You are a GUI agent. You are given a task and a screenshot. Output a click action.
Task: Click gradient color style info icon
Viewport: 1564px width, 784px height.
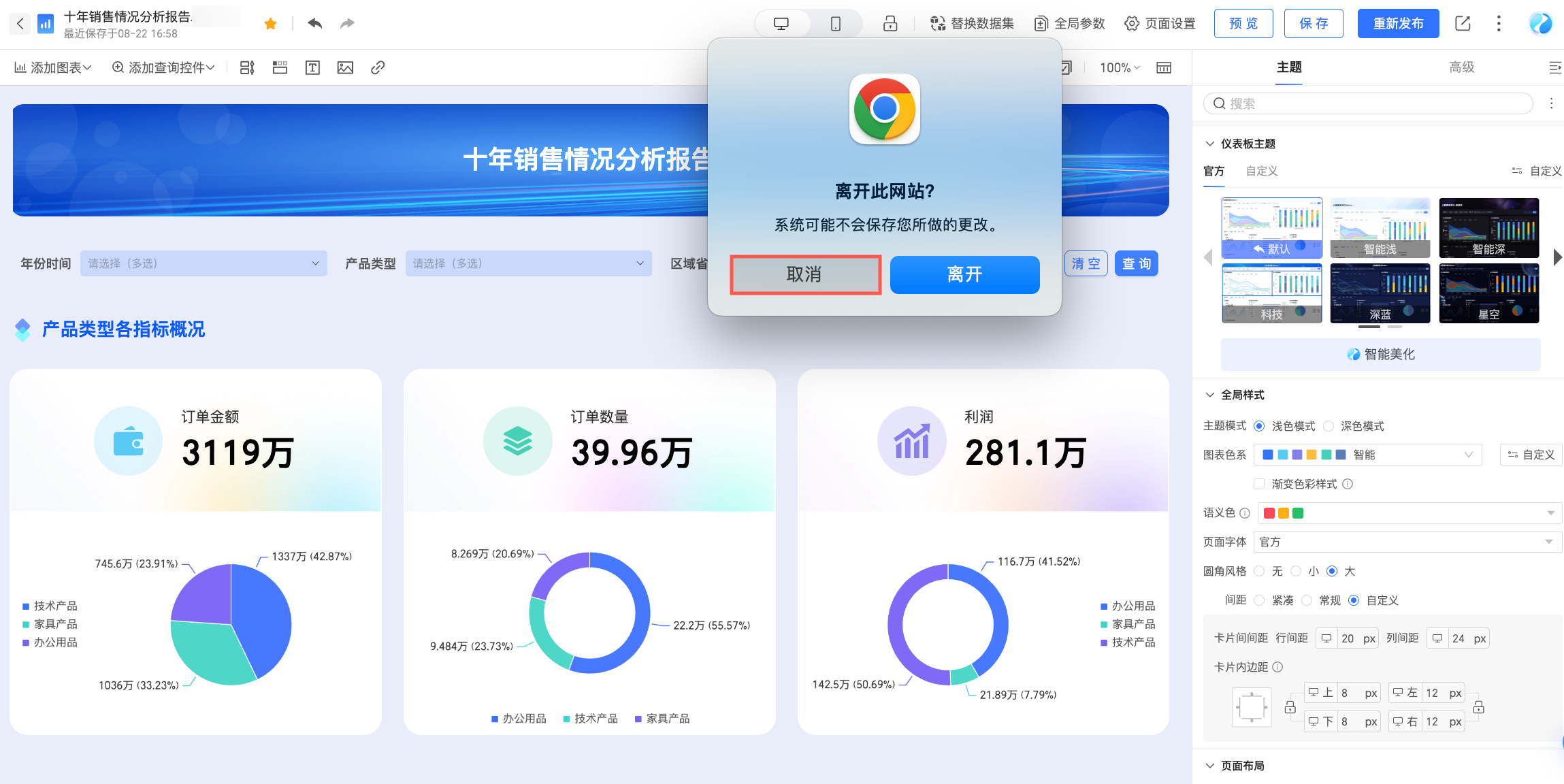tap(1348, 484)
